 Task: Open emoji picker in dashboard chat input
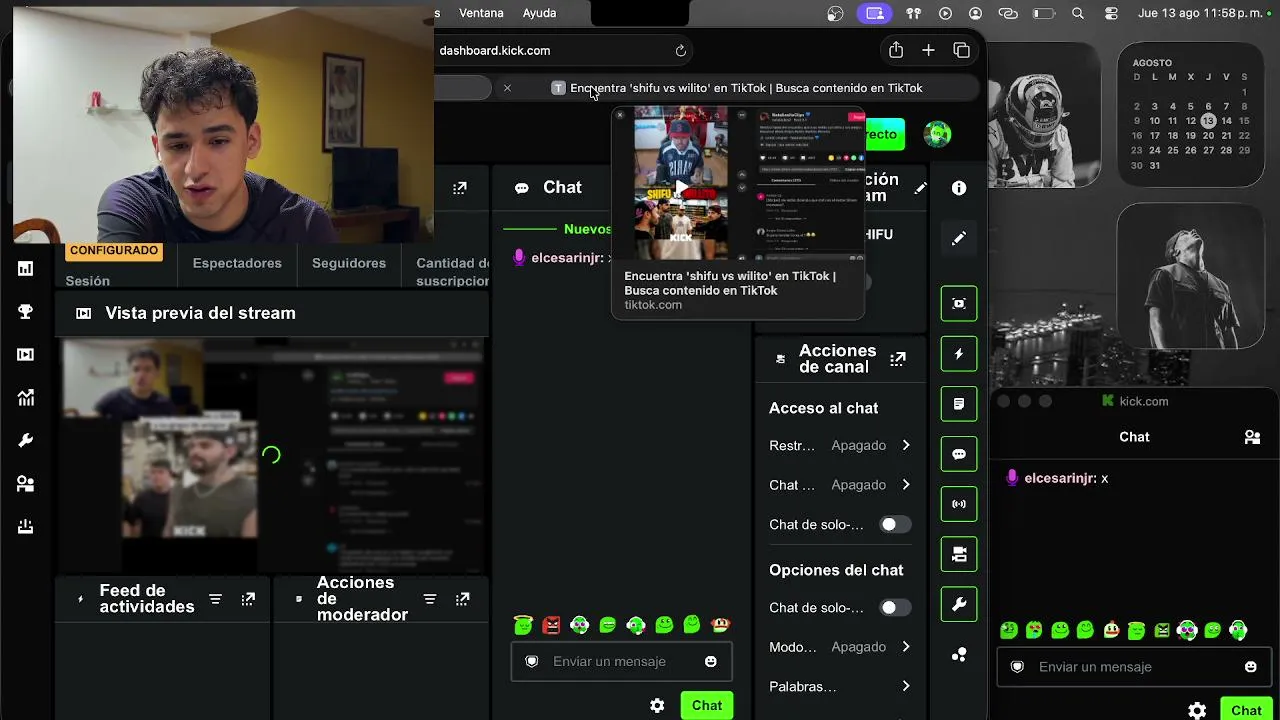coord(711,661)
